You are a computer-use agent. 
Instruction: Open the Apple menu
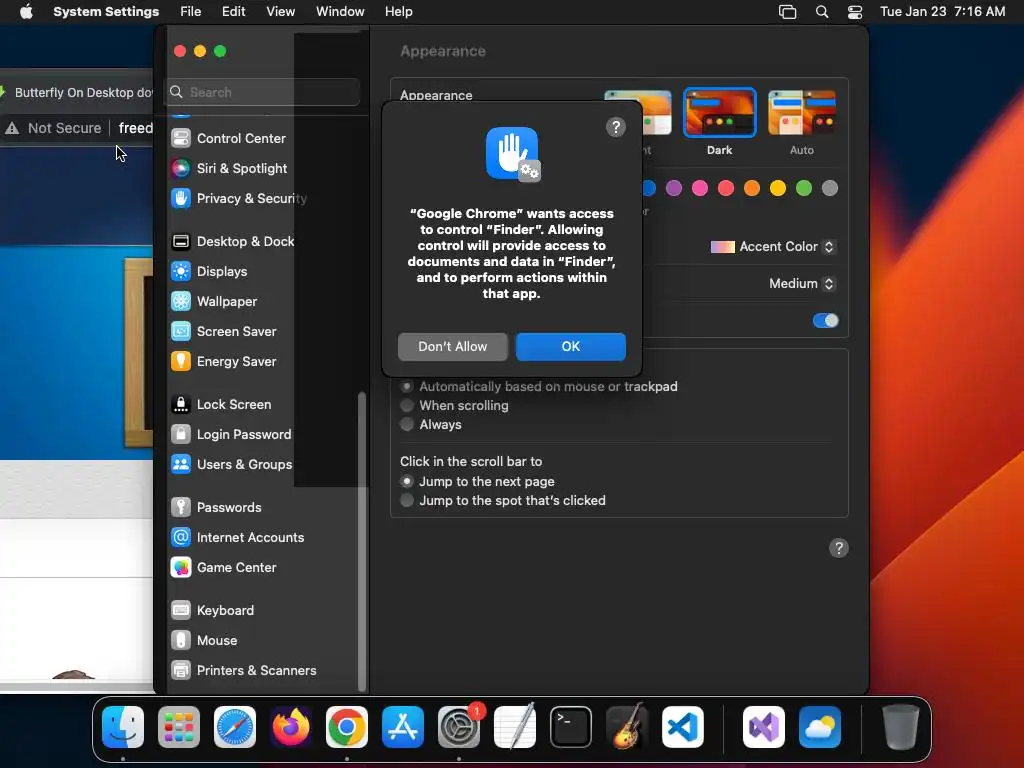26,12
